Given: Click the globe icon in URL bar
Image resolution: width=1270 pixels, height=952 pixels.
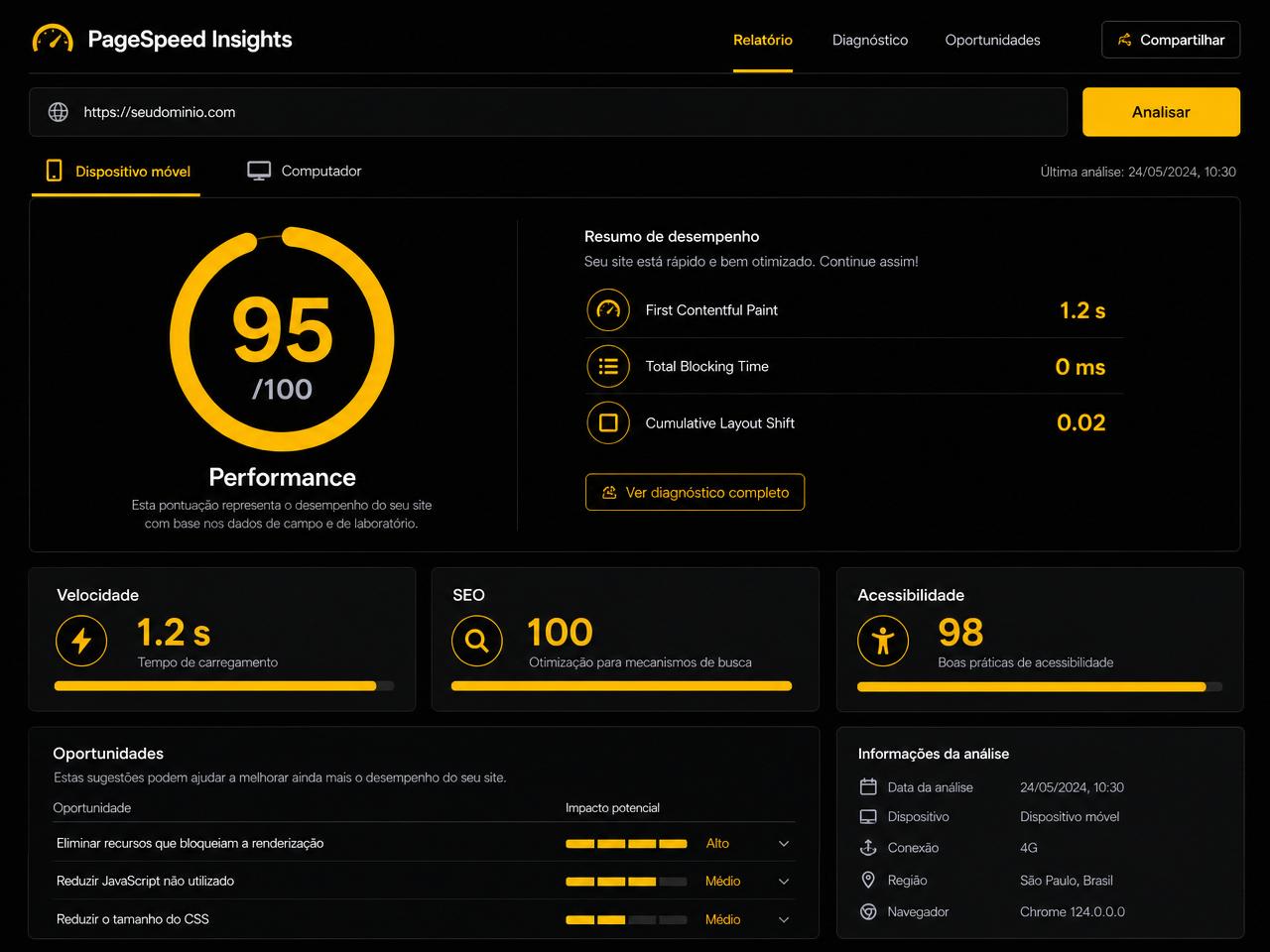Looking at the screenshot, I should pos(59,112).
